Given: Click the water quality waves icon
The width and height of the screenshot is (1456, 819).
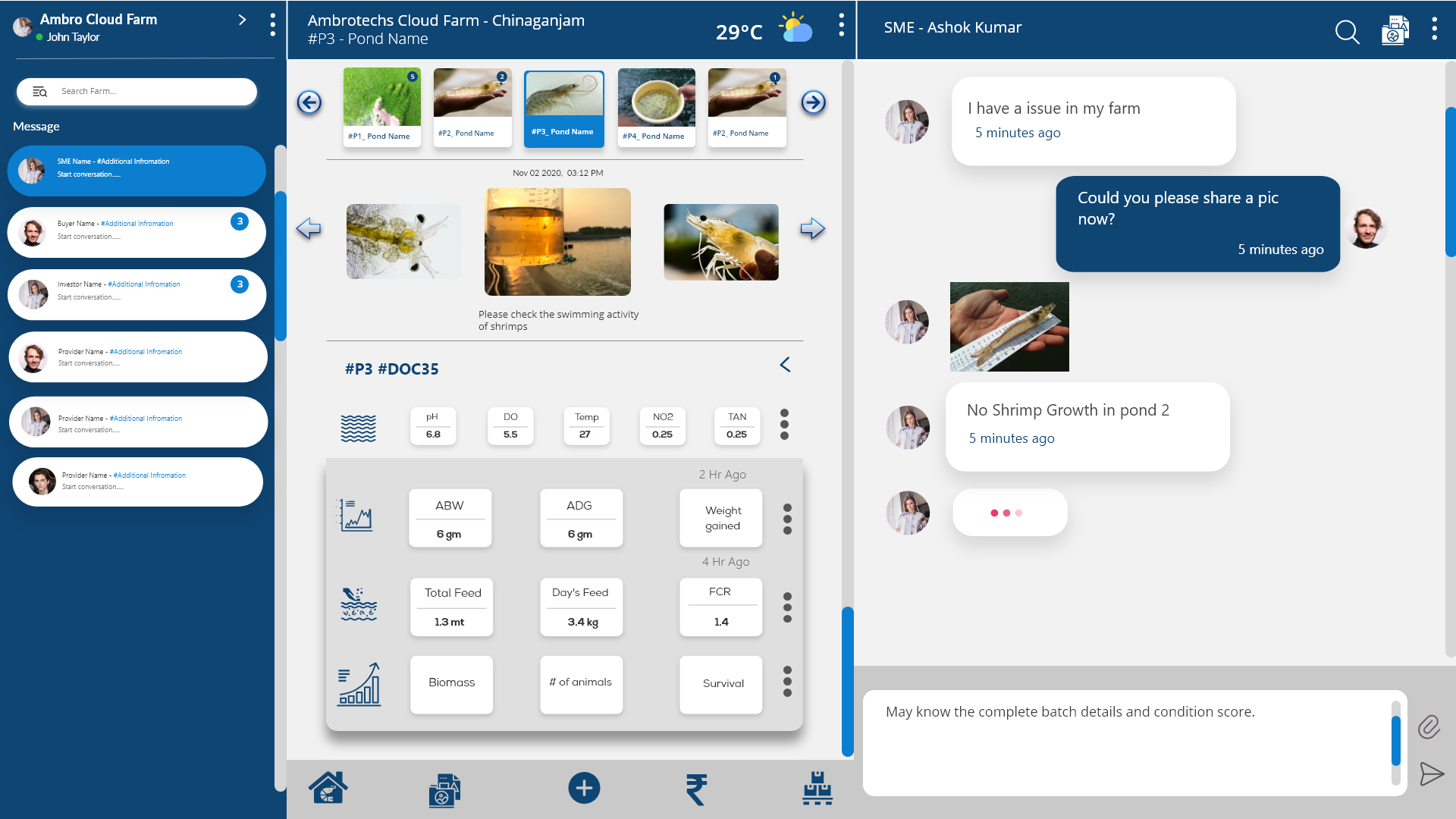Looking at the screenshot, I should 358,428.
